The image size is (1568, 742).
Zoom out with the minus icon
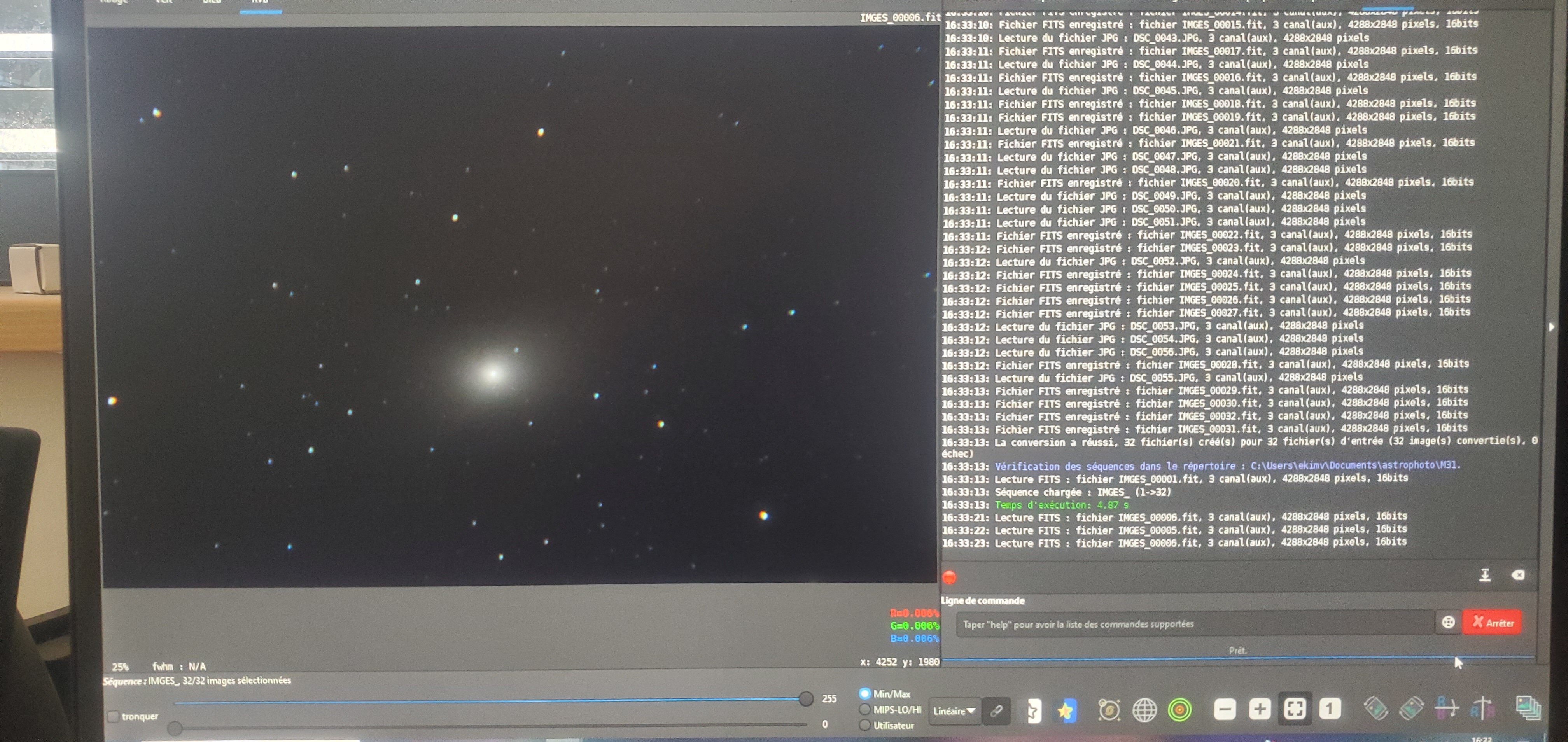(x=1225, y=709)
